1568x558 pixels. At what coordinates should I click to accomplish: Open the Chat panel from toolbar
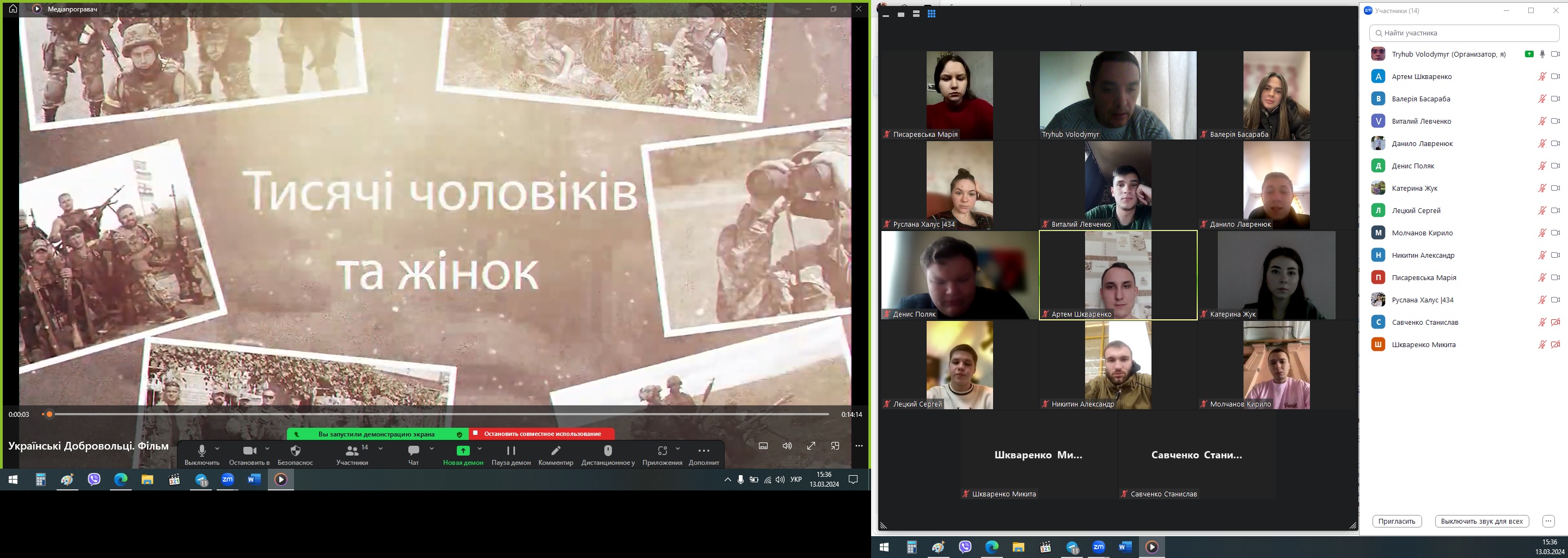click(414, 451)
